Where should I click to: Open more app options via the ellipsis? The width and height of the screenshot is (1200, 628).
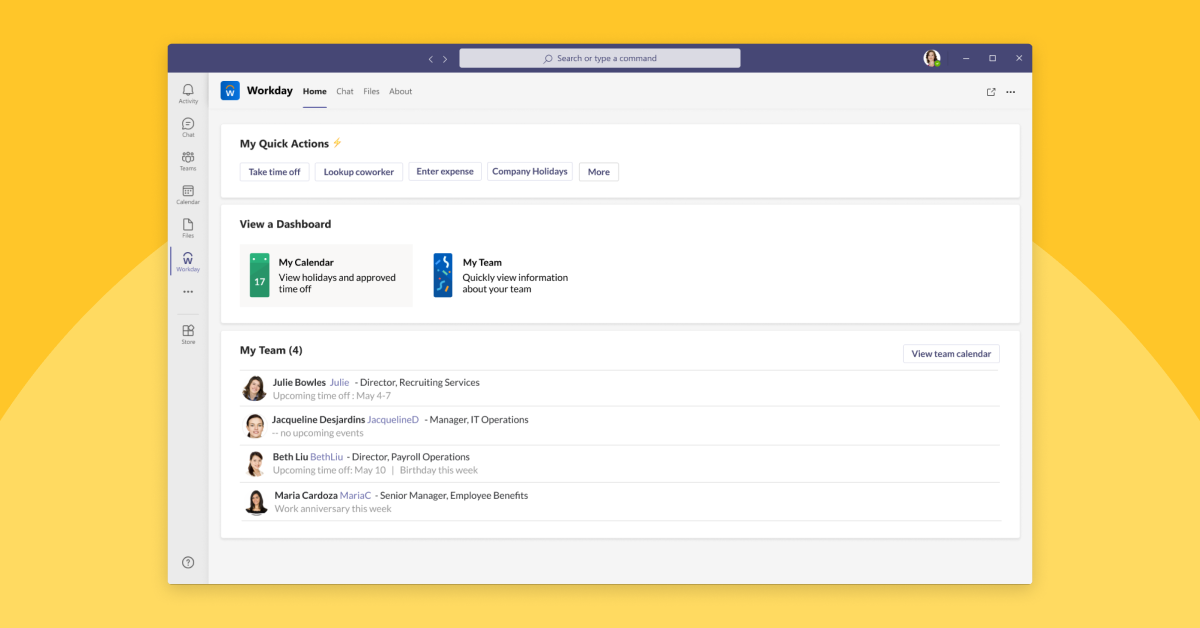click(1010, 91)
